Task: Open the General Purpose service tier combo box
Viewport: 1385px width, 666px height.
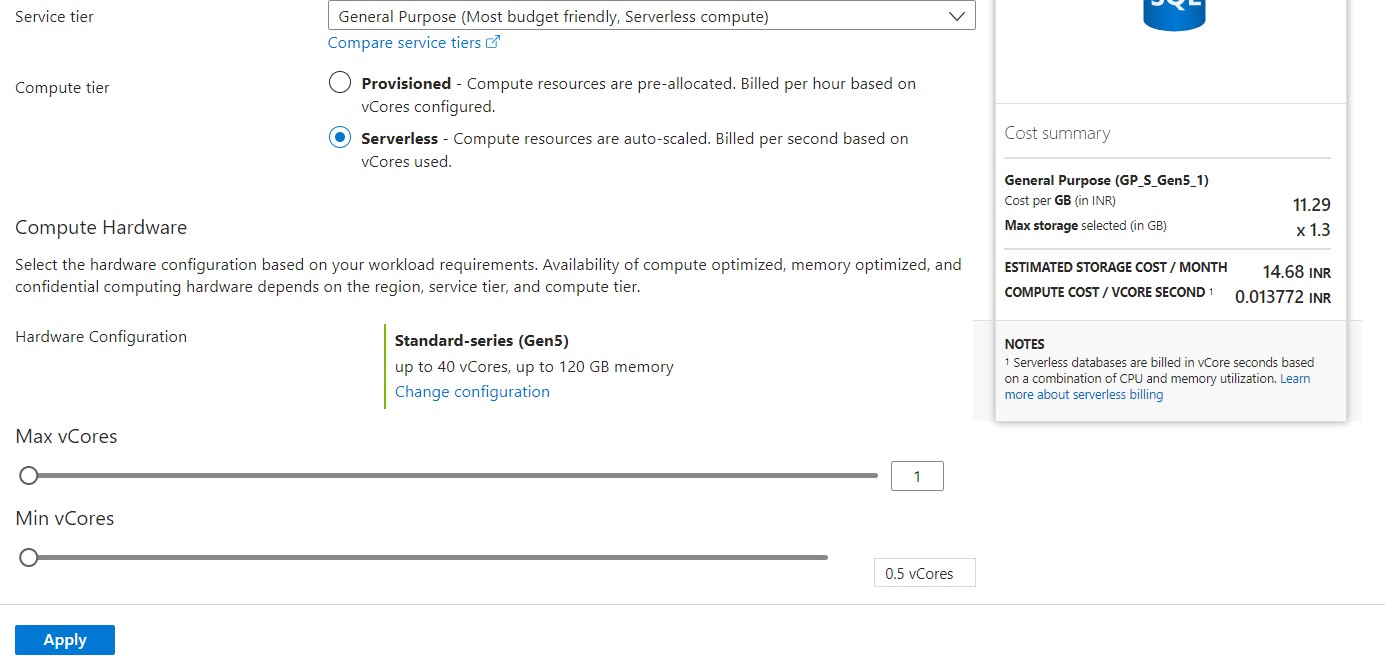Action: coord(650,15)
